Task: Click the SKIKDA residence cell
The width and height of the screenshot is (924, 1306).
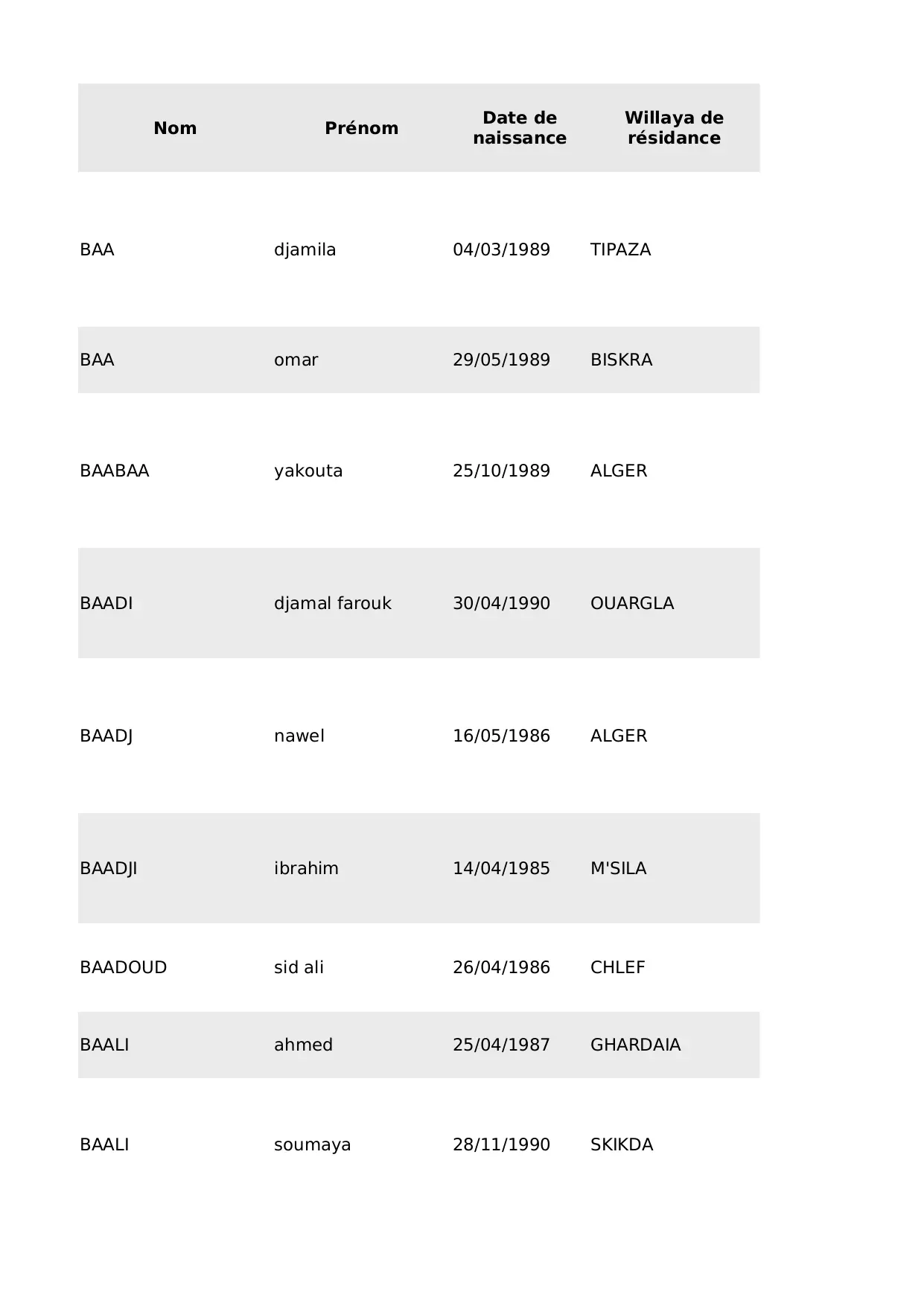Action: pos(621,1144)
